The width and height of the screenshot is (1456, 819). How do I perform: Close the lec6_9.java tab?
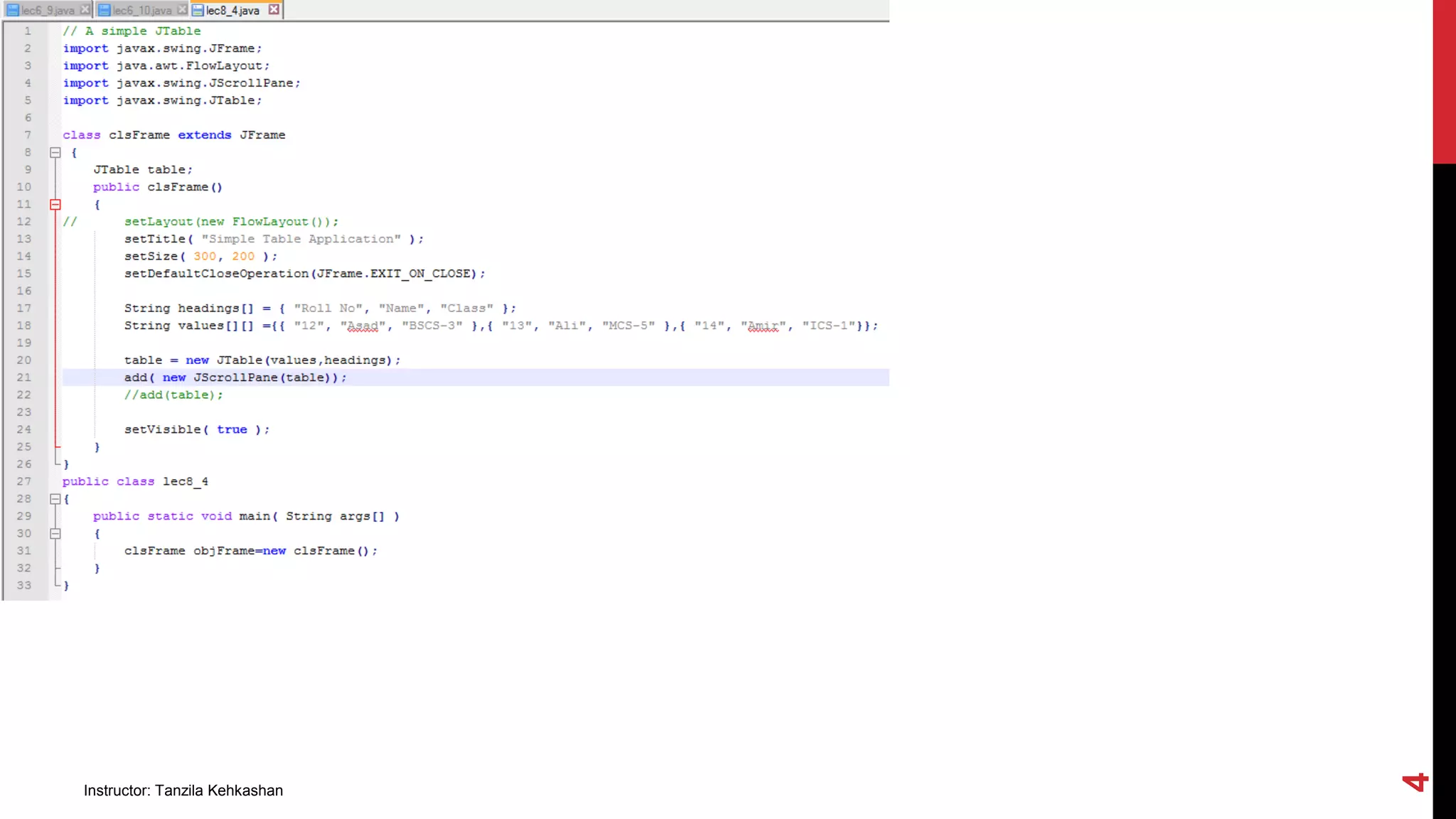click(85, 10)
